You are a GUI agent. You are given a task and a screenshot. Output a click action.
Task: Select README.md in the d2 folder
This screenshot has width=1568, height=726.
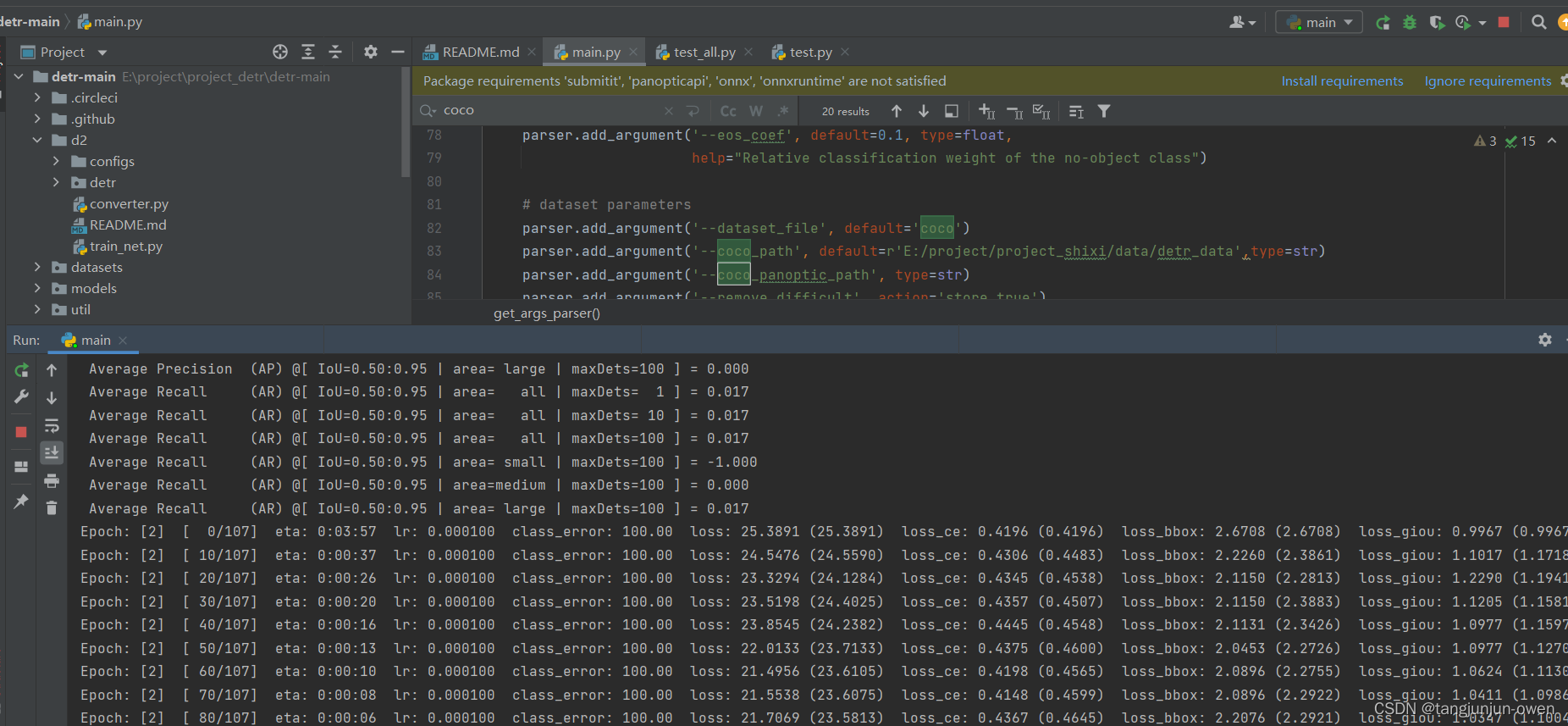coord(128,225)
